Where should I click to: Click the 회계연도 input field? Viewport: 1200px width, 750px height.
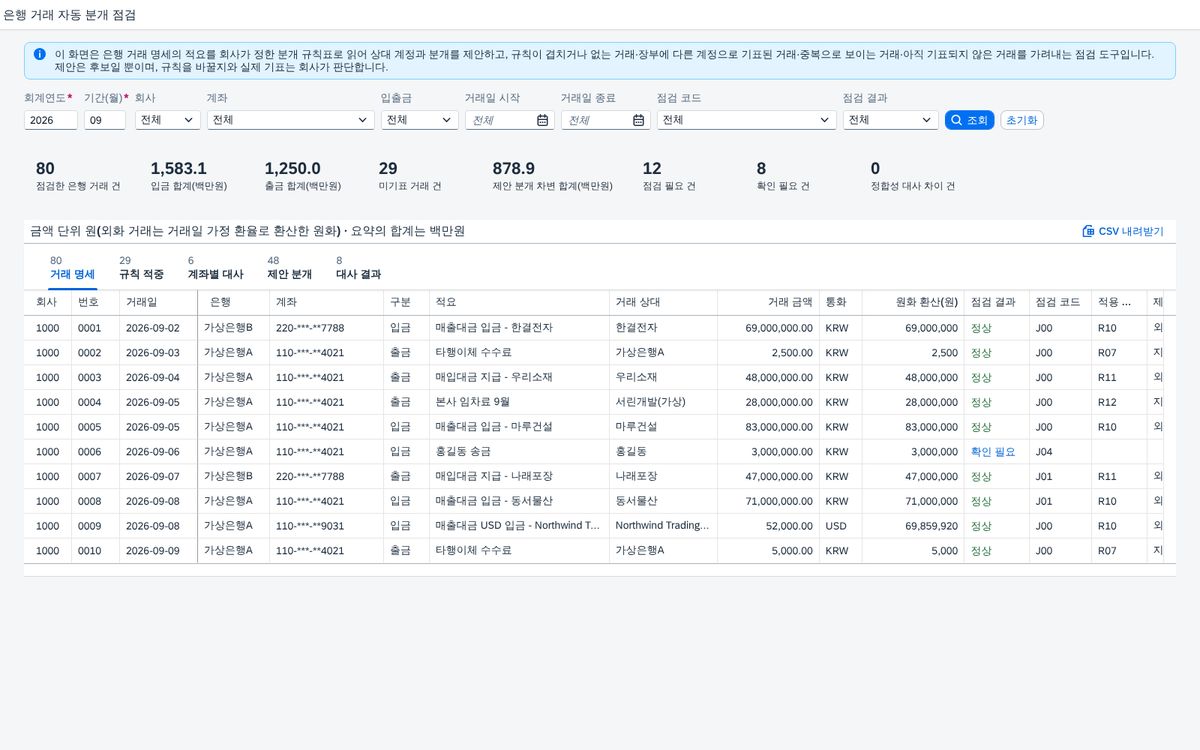(x=51, y=120)
